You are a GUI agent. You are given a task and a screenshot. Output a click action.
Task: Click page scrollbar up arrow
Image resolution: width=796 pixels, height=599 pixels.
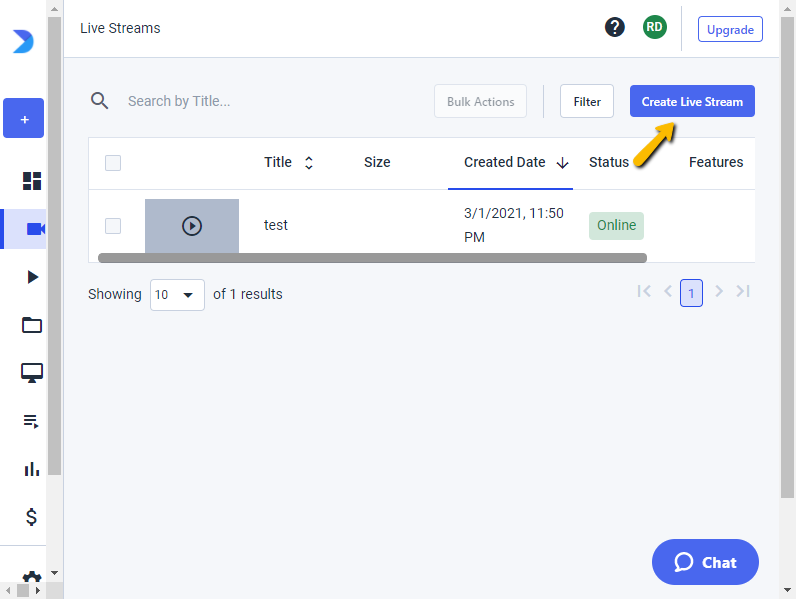787,9
